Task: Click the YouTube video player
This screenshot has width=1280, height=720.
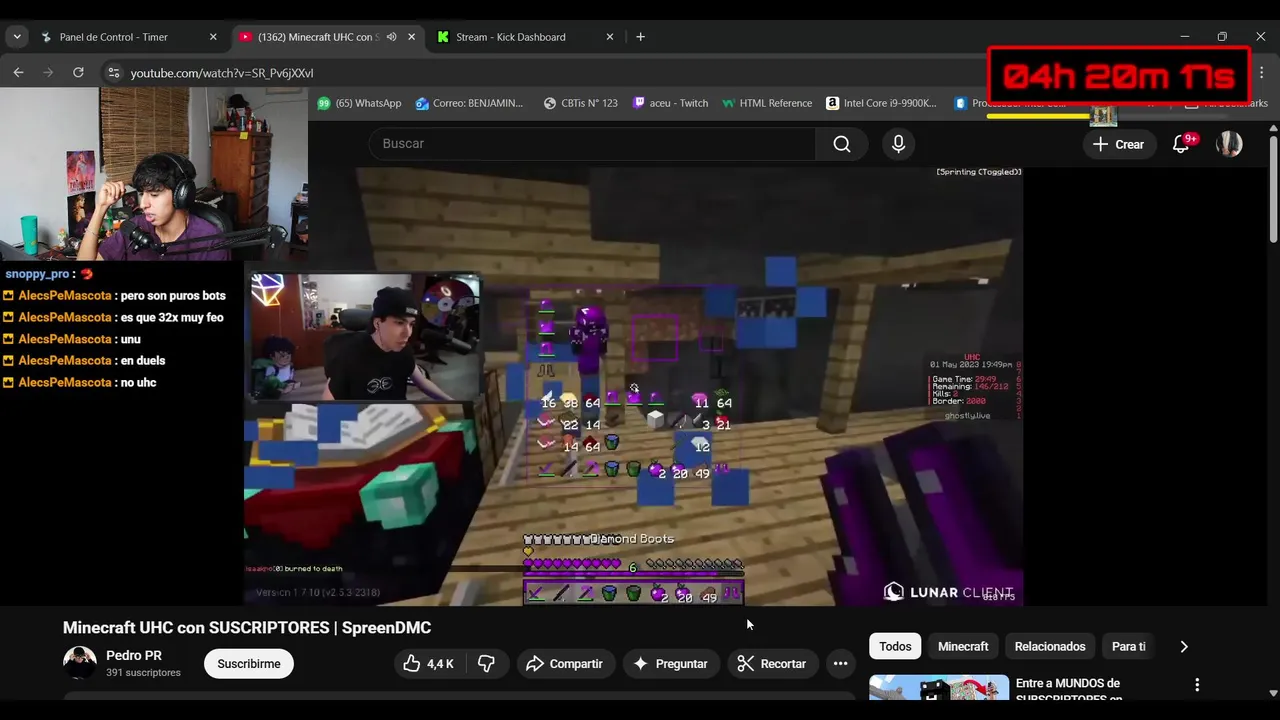Action: [x=633, y=386]
